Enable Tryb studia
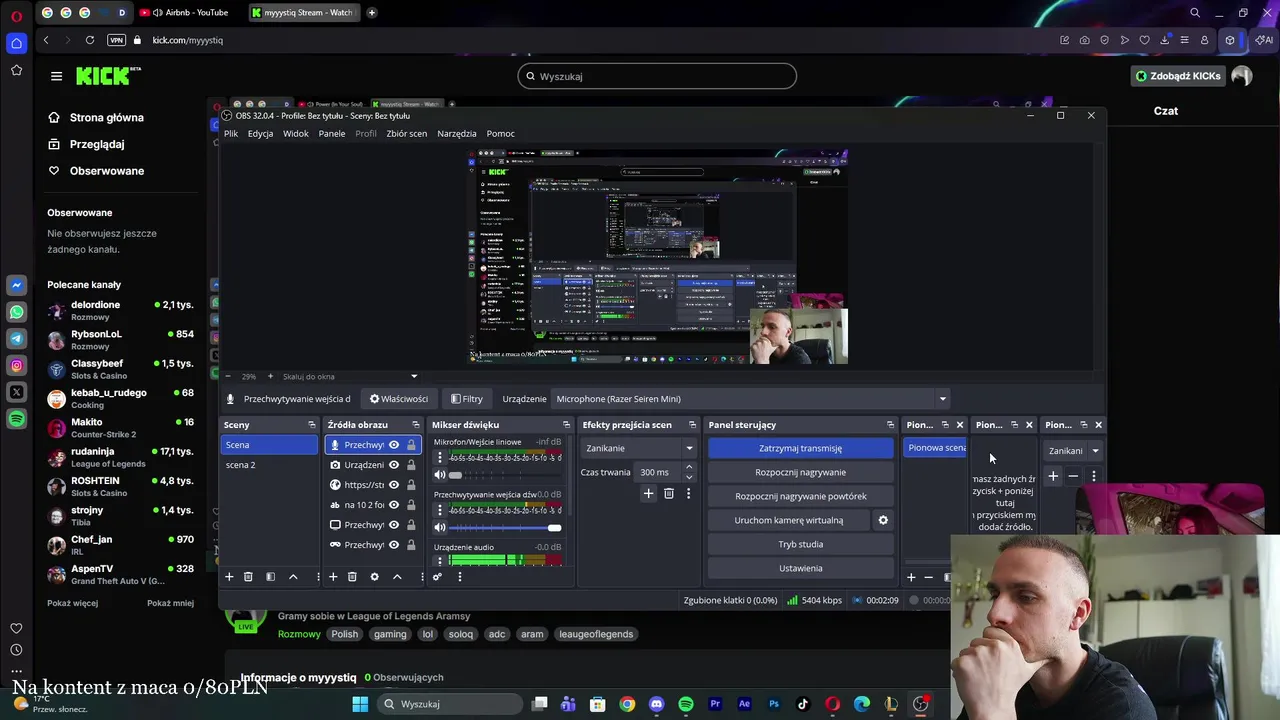Screen dimensions: 1280x720 click(x=800, y=544)
